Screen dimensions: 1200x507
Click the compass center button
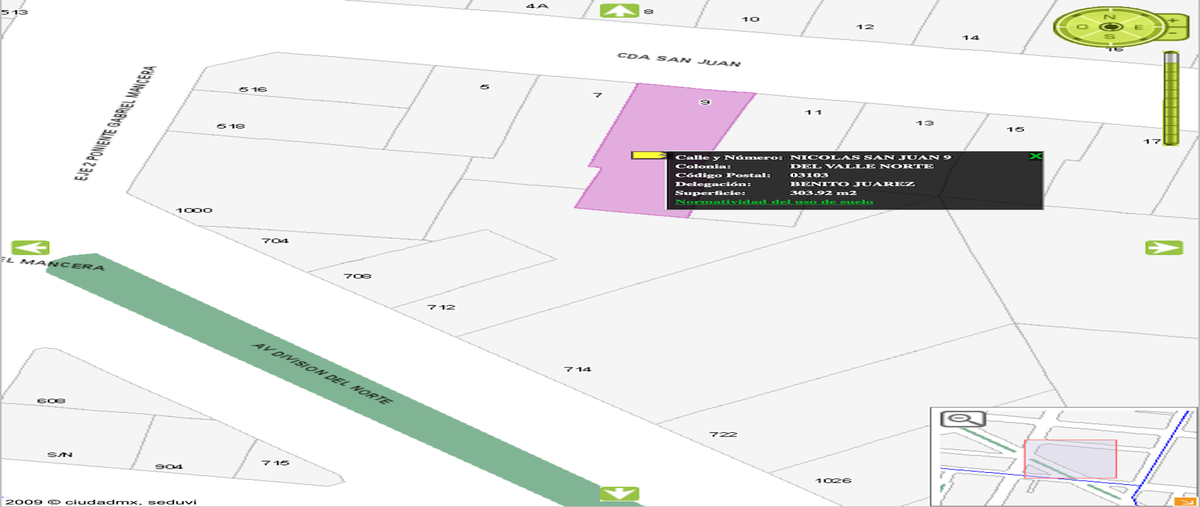1109,27
